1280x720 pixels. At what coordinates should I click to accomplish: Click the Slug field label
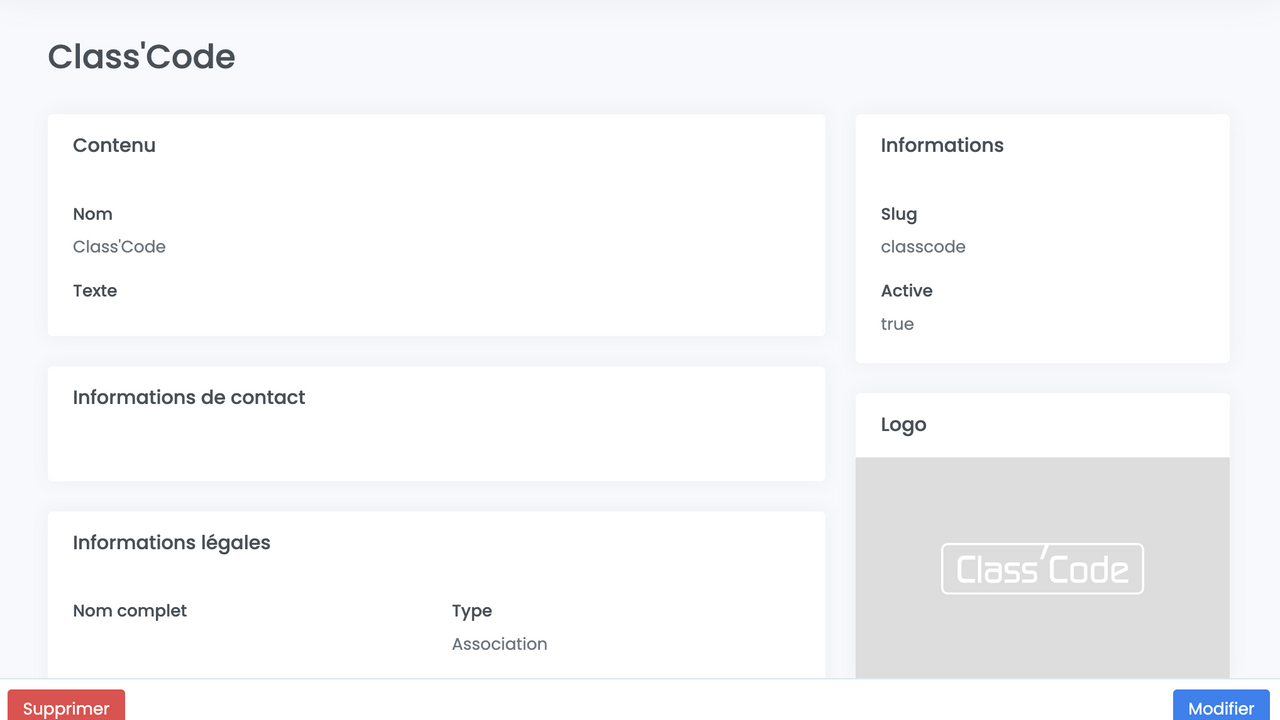(899, 214)
